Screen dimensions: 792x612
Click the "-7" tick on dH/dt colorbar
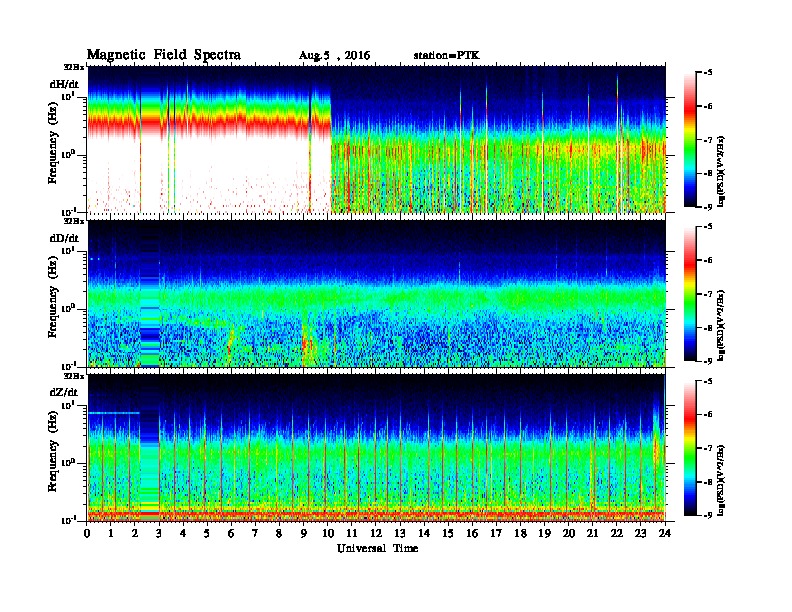pos(708,140)
